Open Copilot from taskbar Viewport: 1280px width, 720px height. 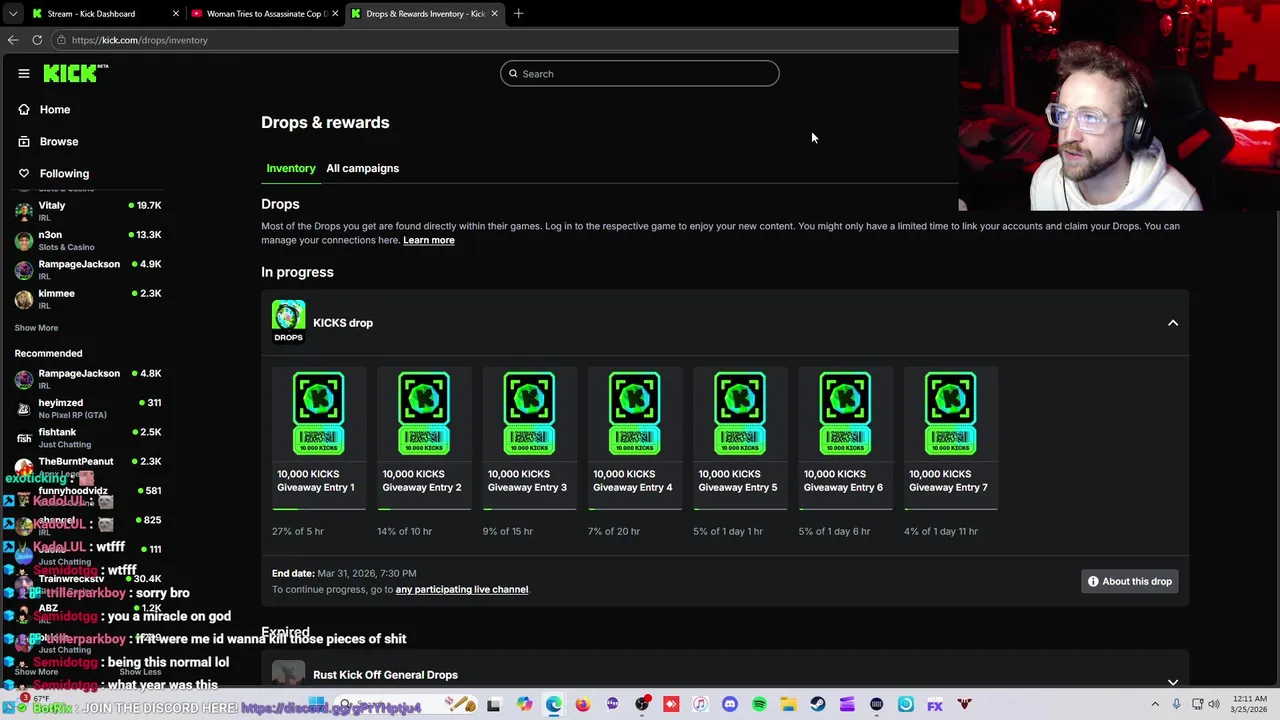[x=524, y=705]
